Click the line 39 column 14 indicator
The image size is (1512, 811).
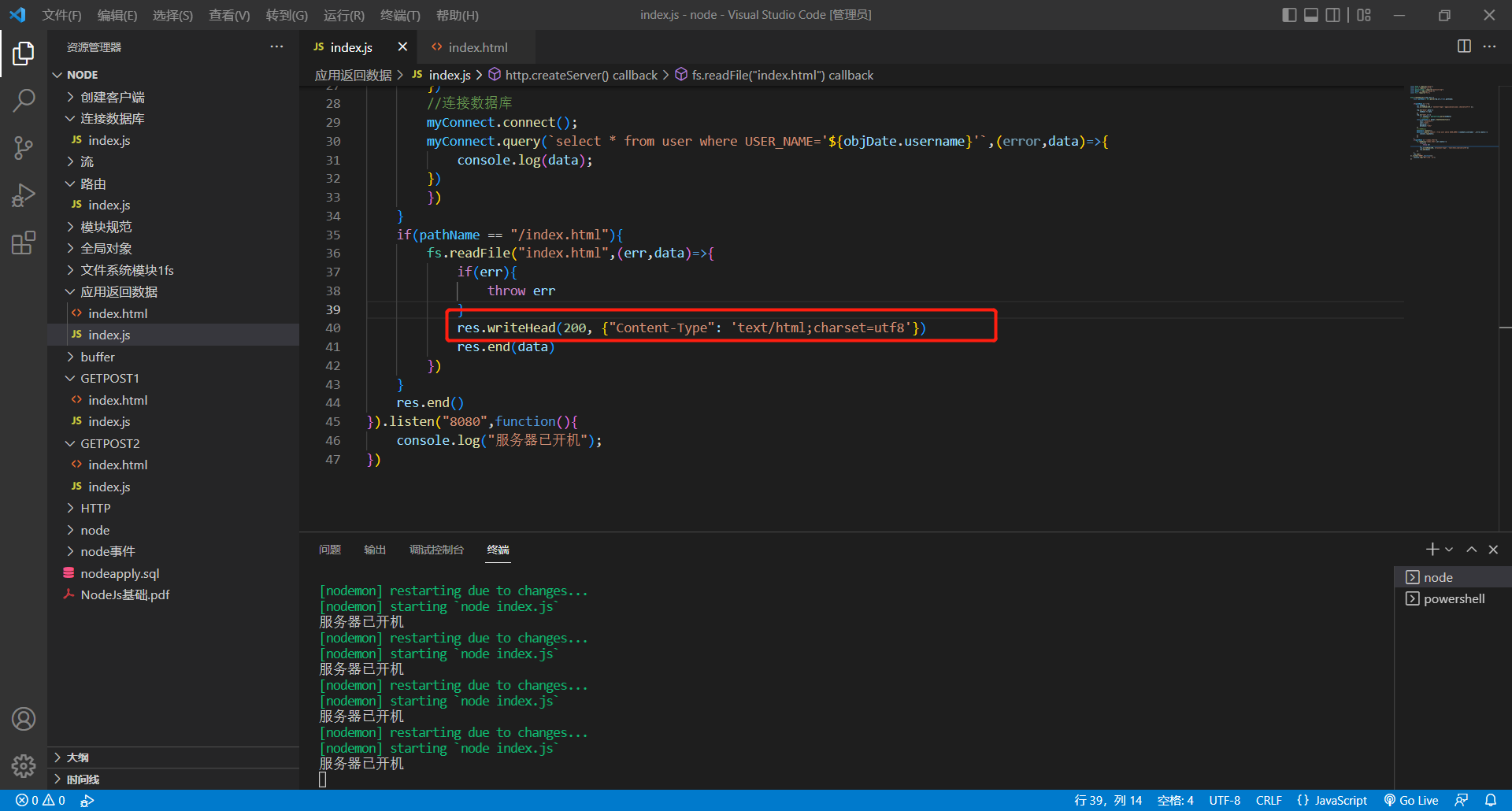(1108, 800)
